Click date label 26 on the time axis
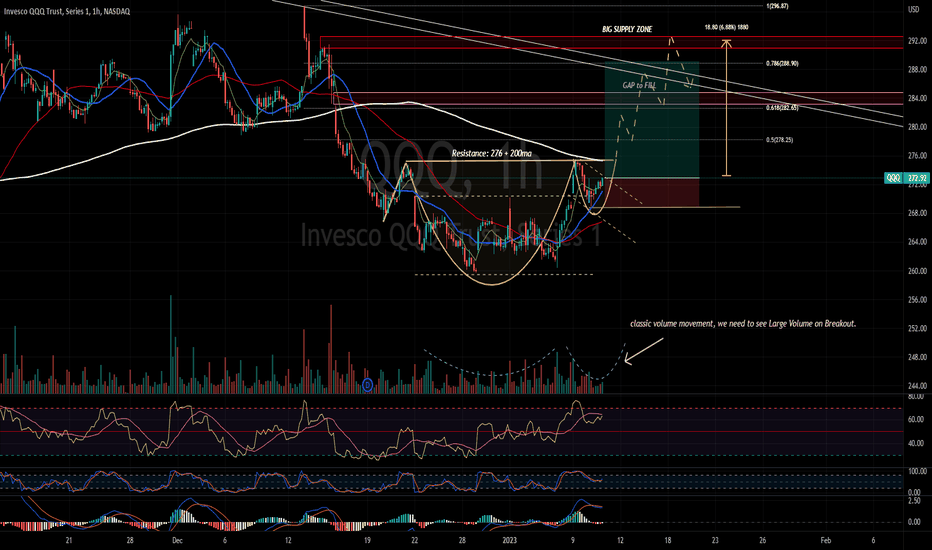The width and height of the screenshot is (932, 550). pos(763,540)
